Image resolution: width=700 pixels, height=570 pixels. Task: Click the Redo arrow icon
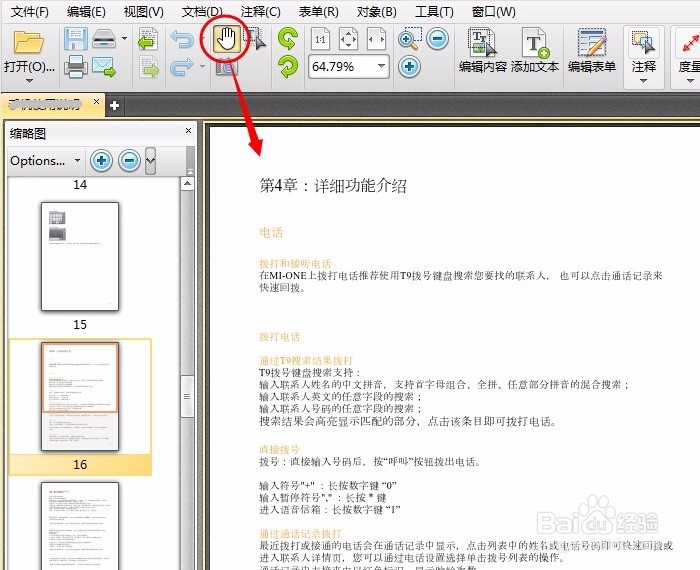(x=182, y=67)
